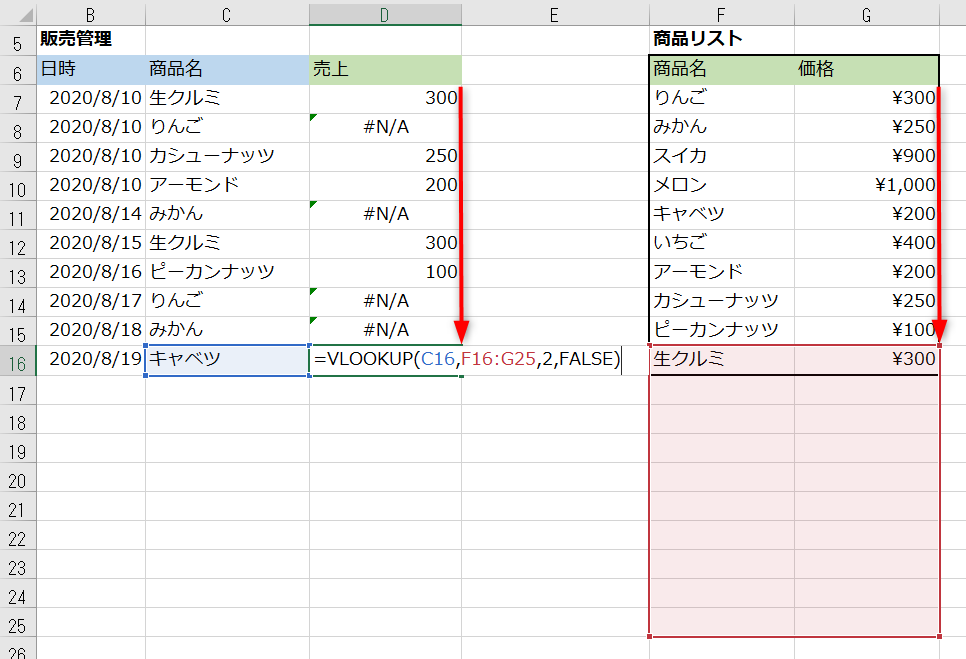Screen dimensions: 966x659
Task: Select column G header
Action: coord(867,15)
